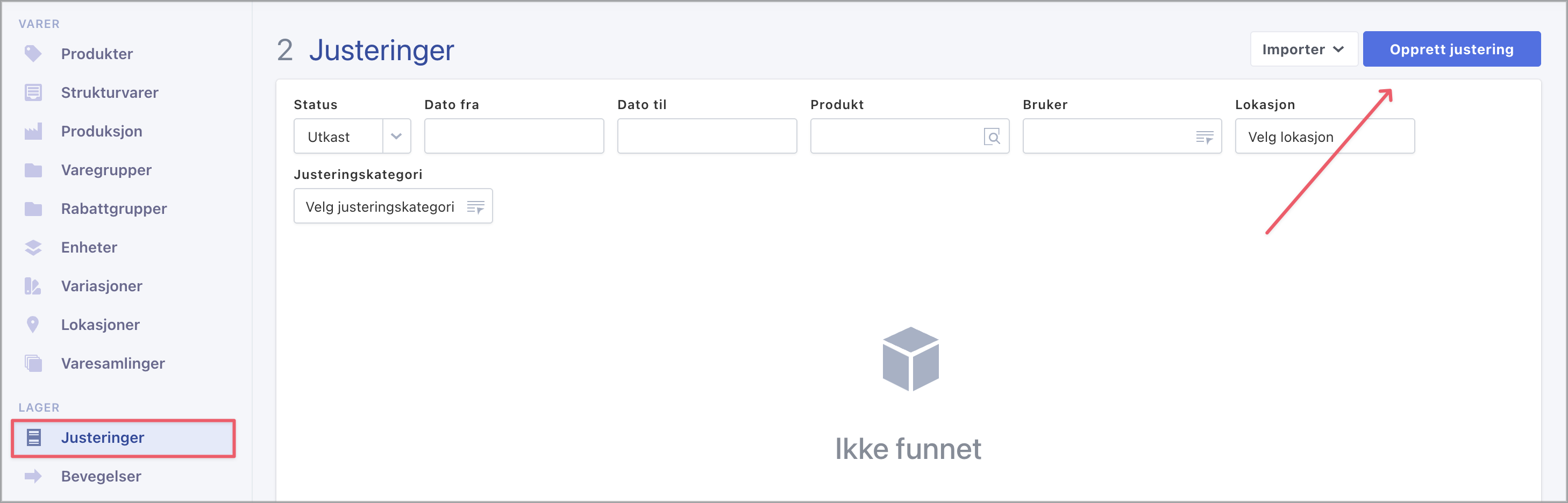Open the Velg lokasjon selector
The height and width of the screenshot is (503, 1568).
(x=1324, y=137)
